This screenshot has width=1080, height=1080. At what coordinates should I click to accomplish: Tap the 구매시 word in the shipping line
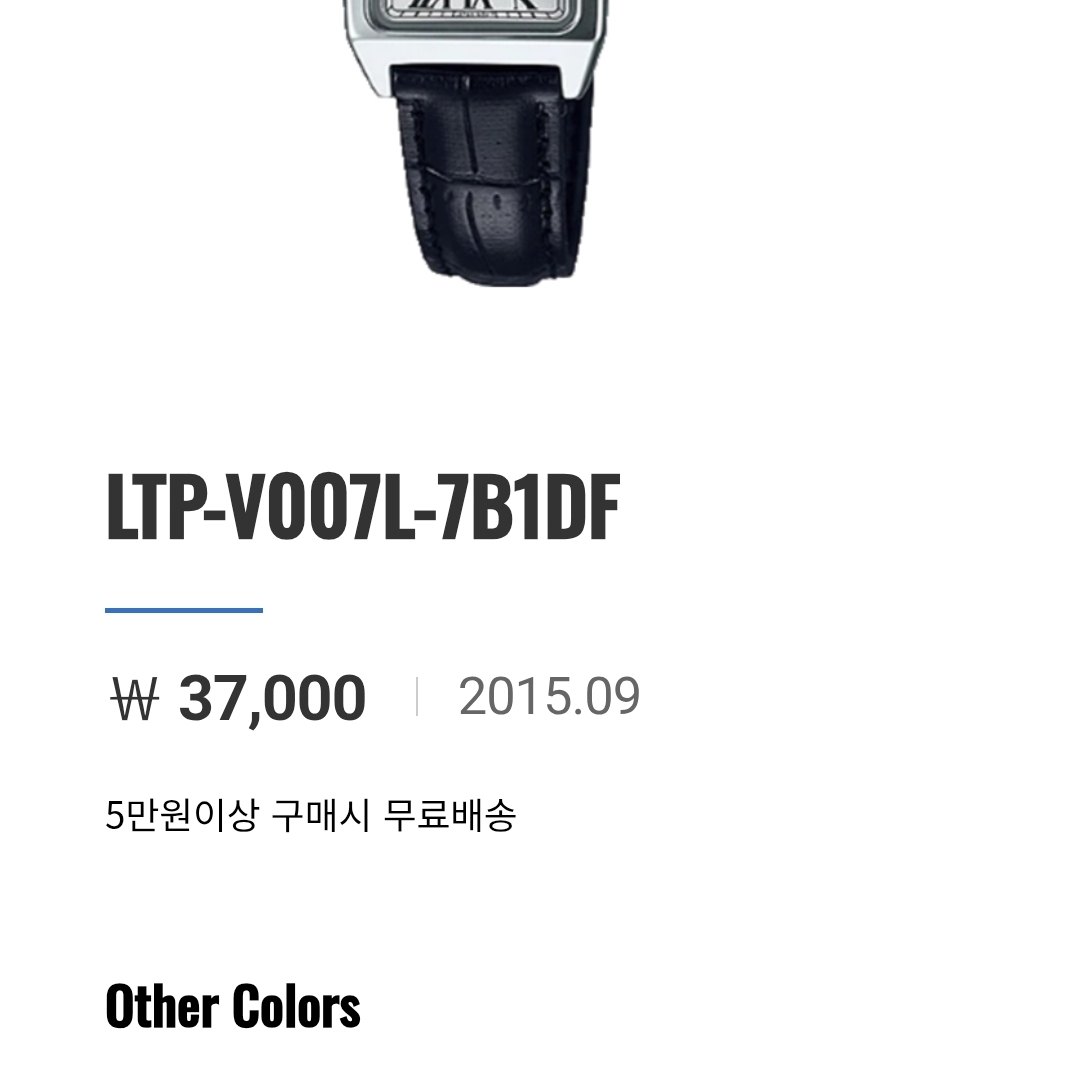click(321, 815)
